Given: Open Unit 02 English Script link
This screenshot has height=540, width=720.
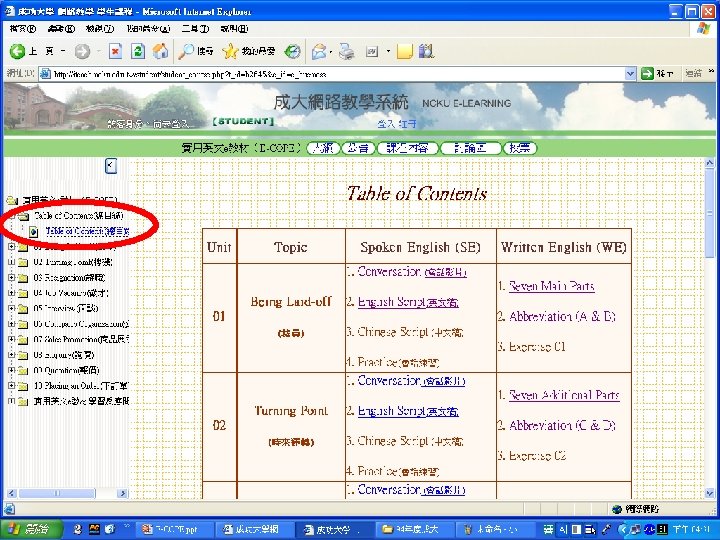Looking at the screenshot, I should (408, 411).
